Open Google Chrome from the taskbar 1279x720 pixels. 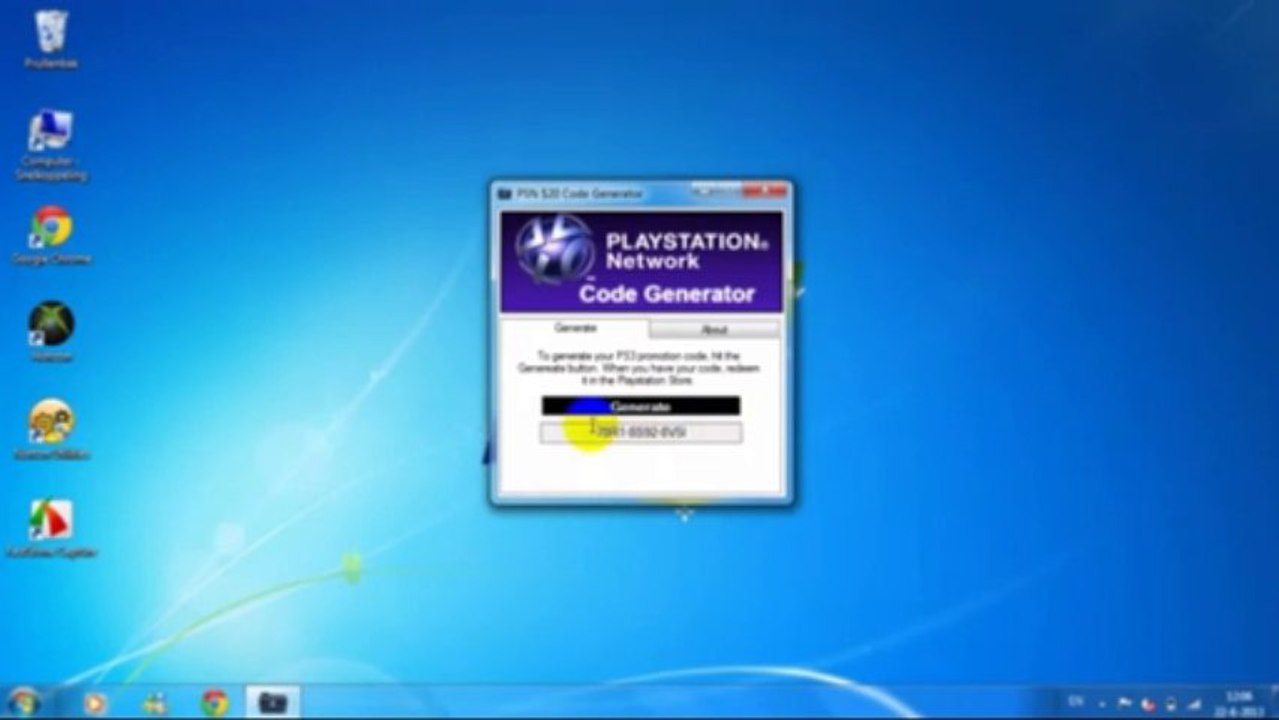point(214,704)
